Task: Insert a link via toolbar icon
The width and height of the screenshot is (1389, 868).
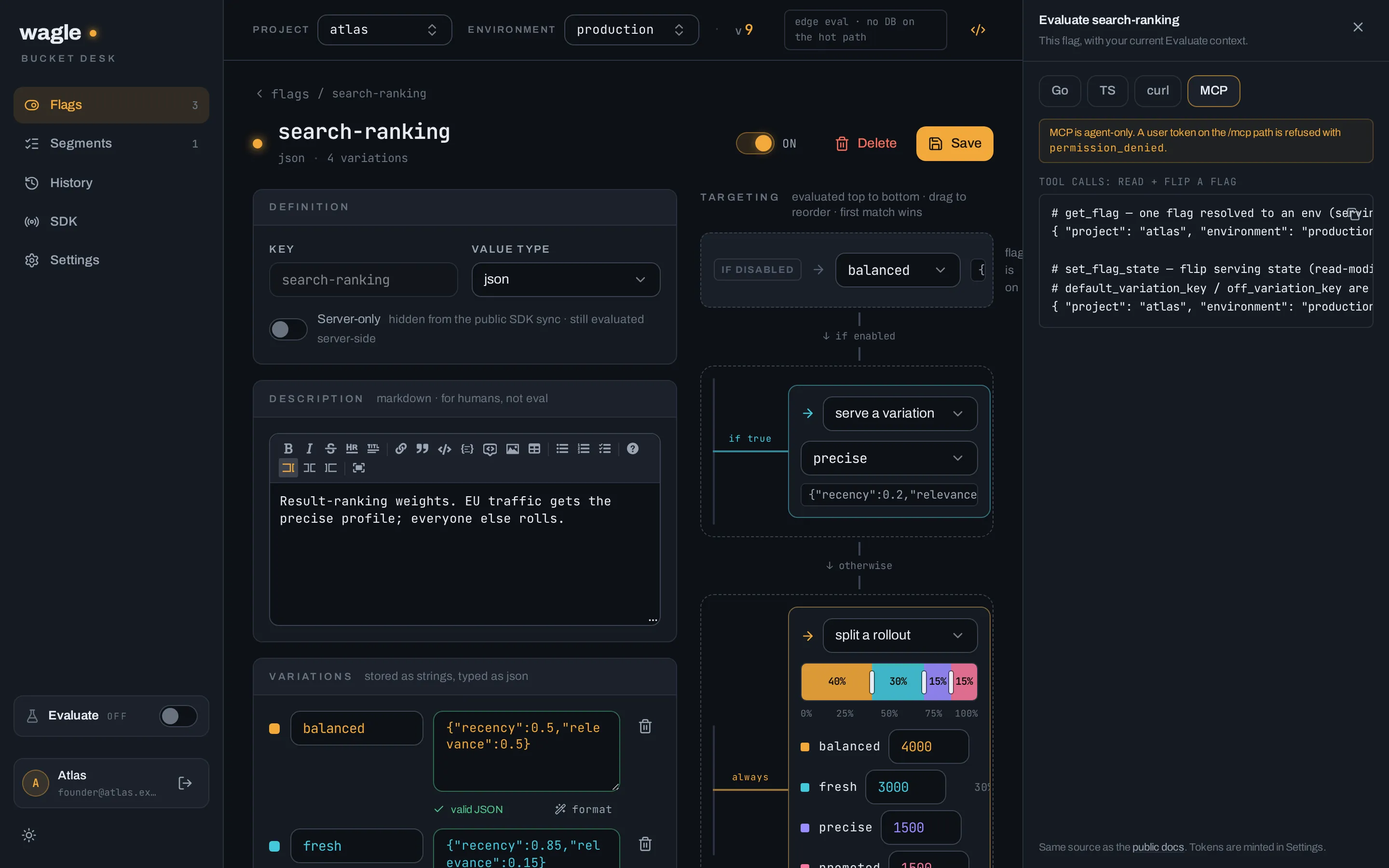Action: click(x=401, y=448)
